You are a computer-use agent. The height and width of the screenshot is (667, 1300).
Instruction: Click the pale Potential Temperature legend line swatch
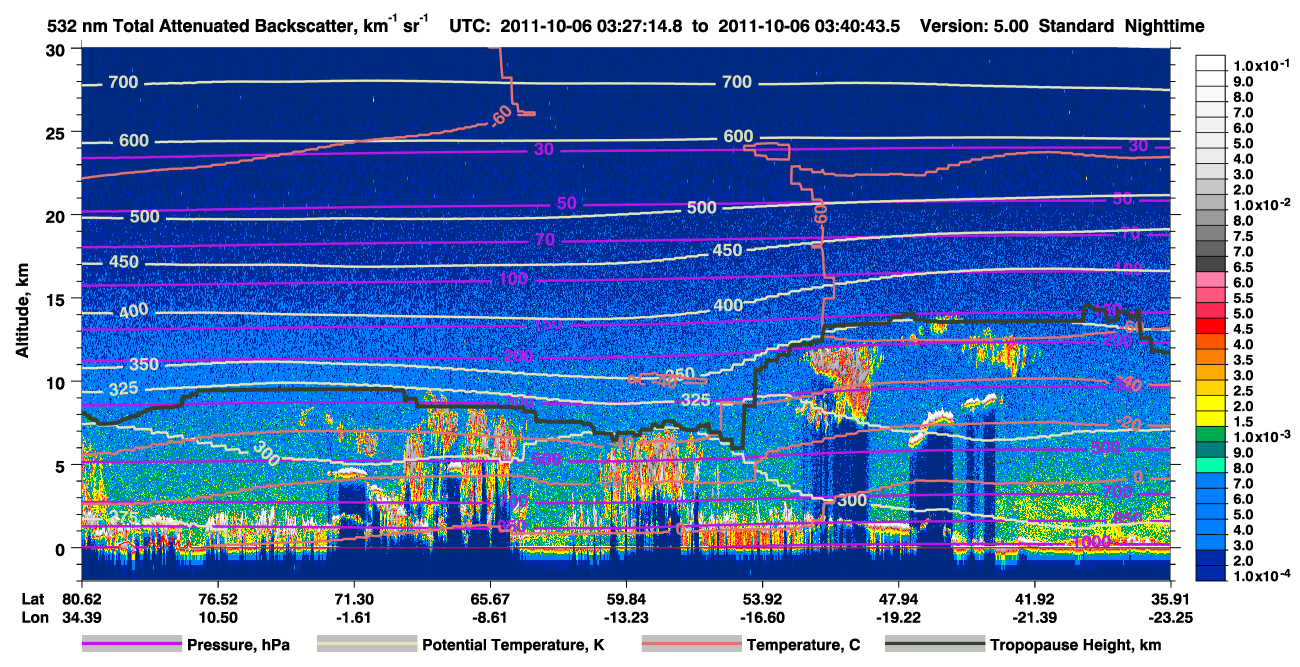click(x=367, y=645)
